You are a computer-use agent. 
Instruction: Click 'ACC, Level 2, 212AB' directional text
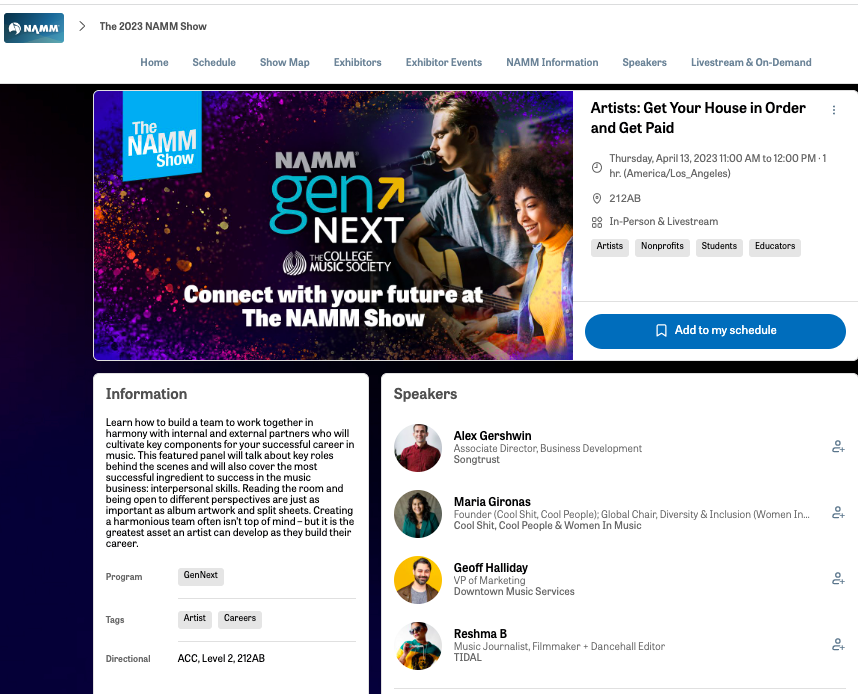[x=221, y=658]
